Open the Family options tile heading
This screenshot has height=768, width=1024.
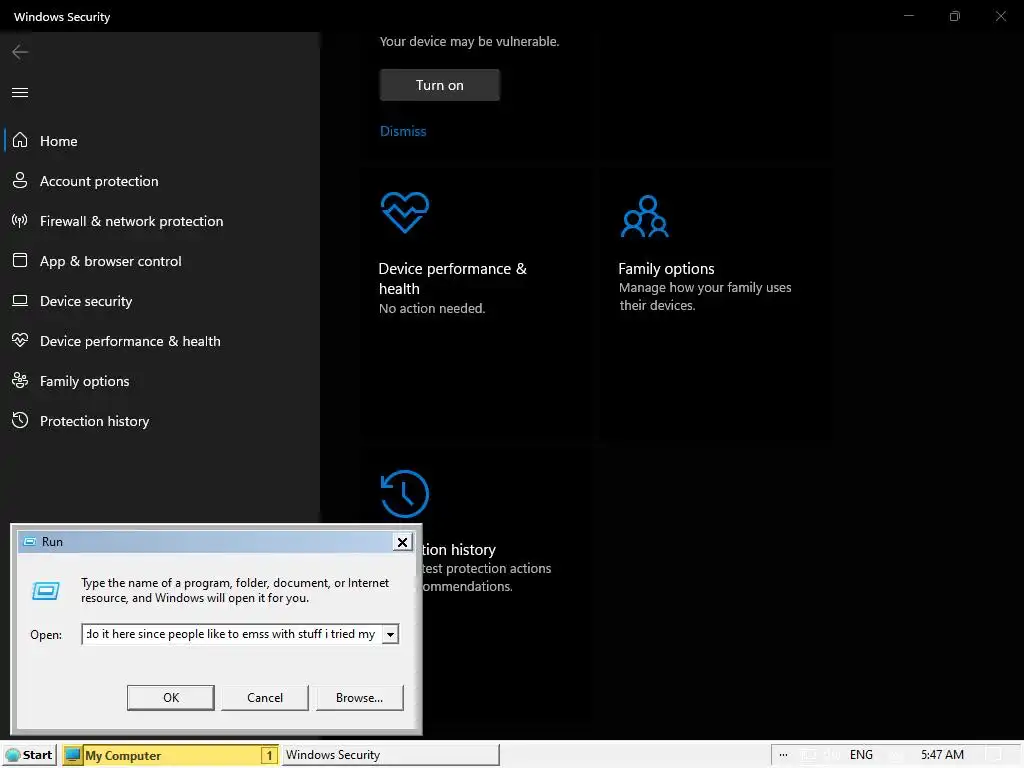pos(666,268)
